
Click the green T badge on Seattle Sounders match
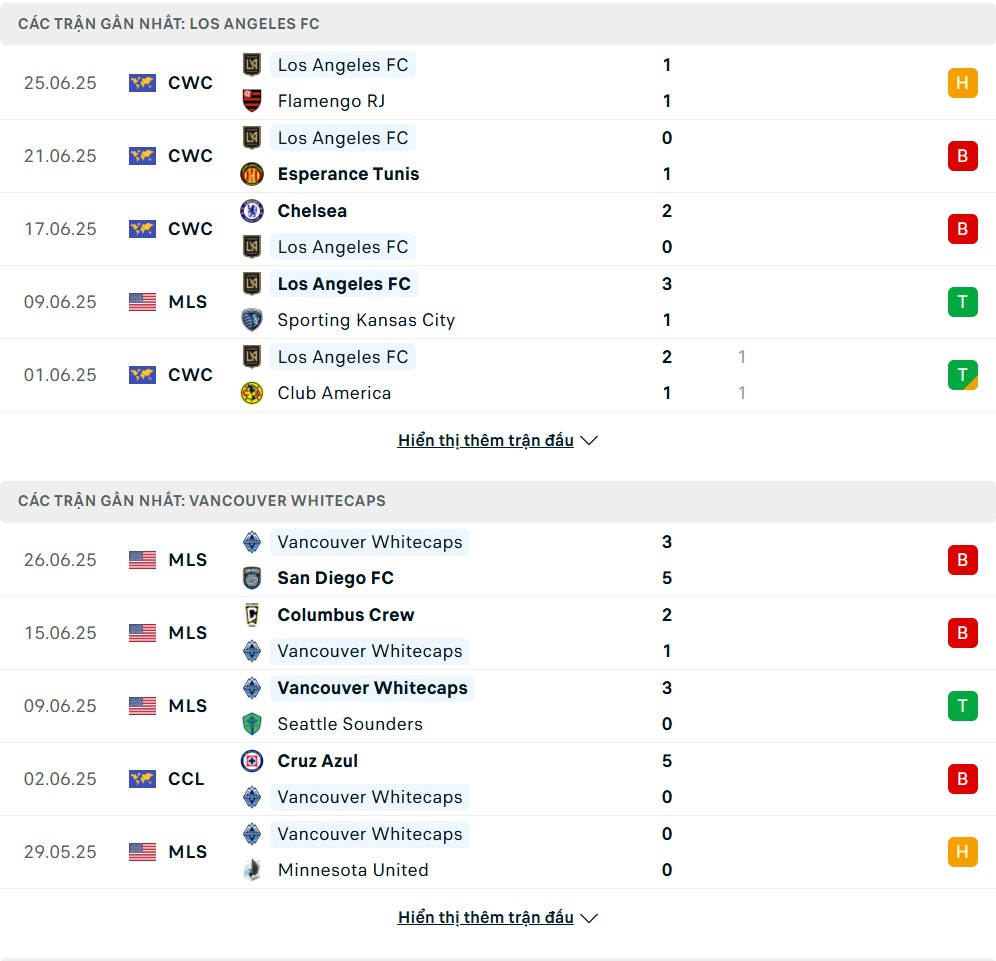962,706
